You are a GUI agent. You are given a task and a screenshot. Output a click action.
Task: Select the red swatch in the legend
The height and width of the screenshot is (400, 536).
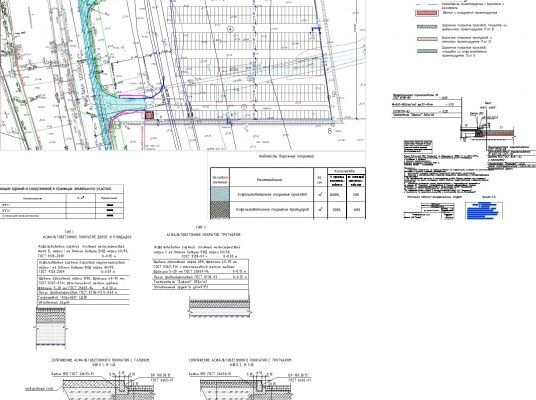(427, 13)
